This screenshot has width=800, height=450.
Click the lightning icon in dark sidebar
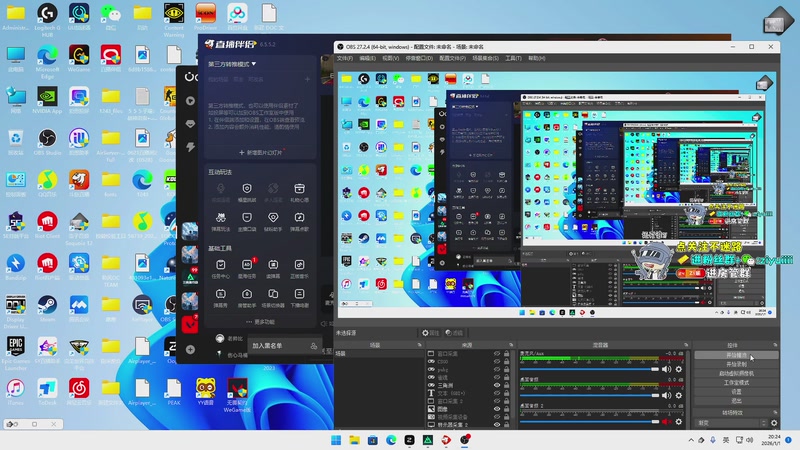tap(190, 147)
